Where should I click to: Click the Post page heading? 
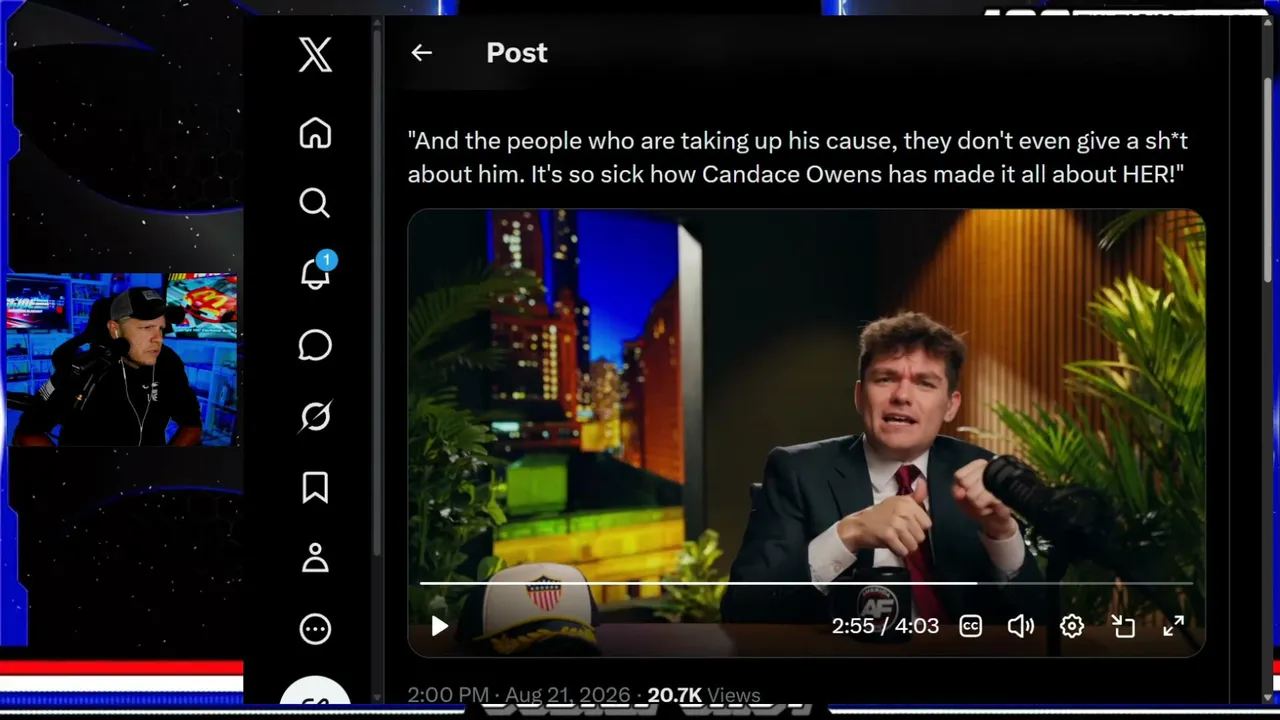[x=517, y=53]
